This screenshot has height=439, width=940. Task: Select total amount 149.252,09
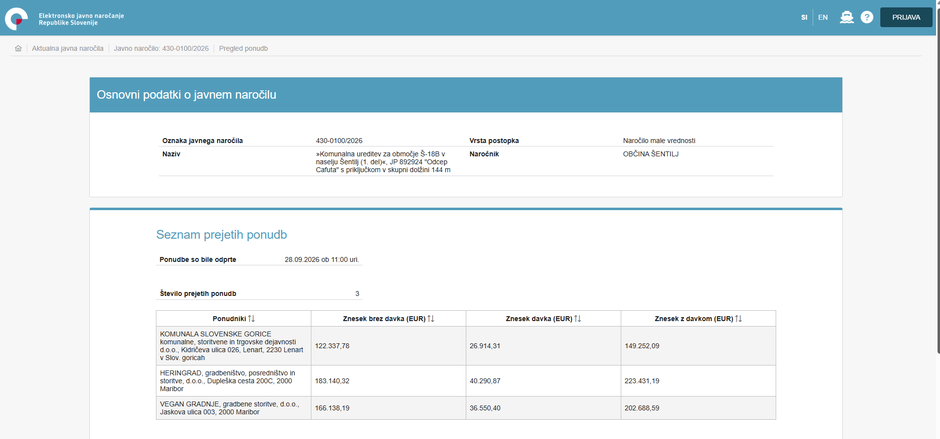coord(642,346)
